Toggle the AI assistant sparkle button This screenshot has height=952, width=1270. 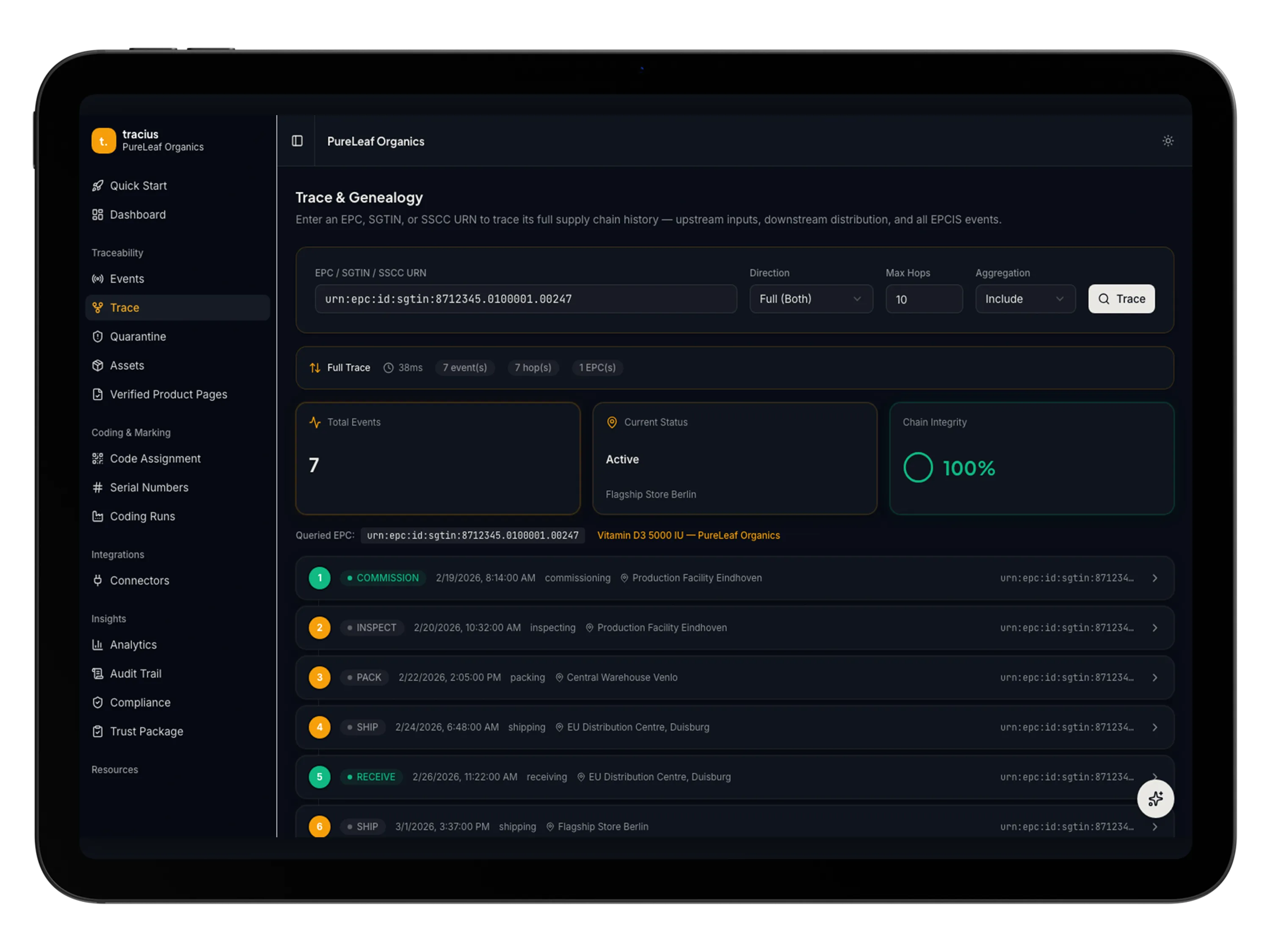(1156, 799)
